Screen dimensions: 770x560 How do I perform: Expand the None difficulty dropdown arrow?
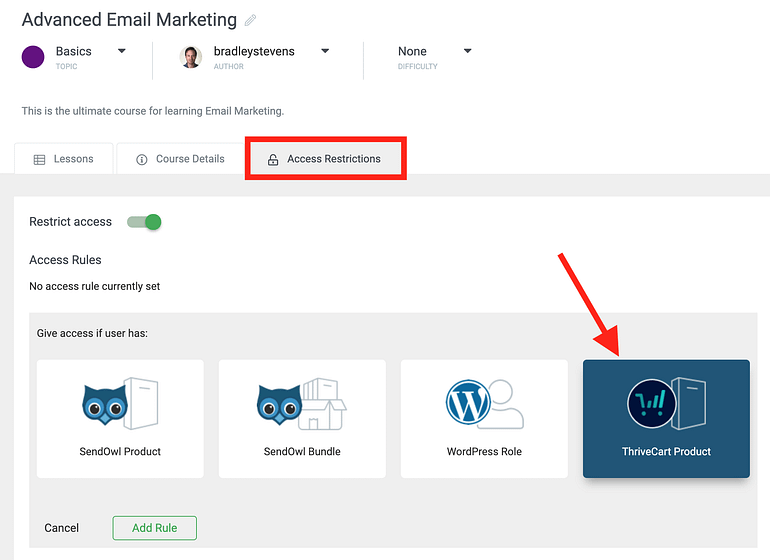click(468, 51)
